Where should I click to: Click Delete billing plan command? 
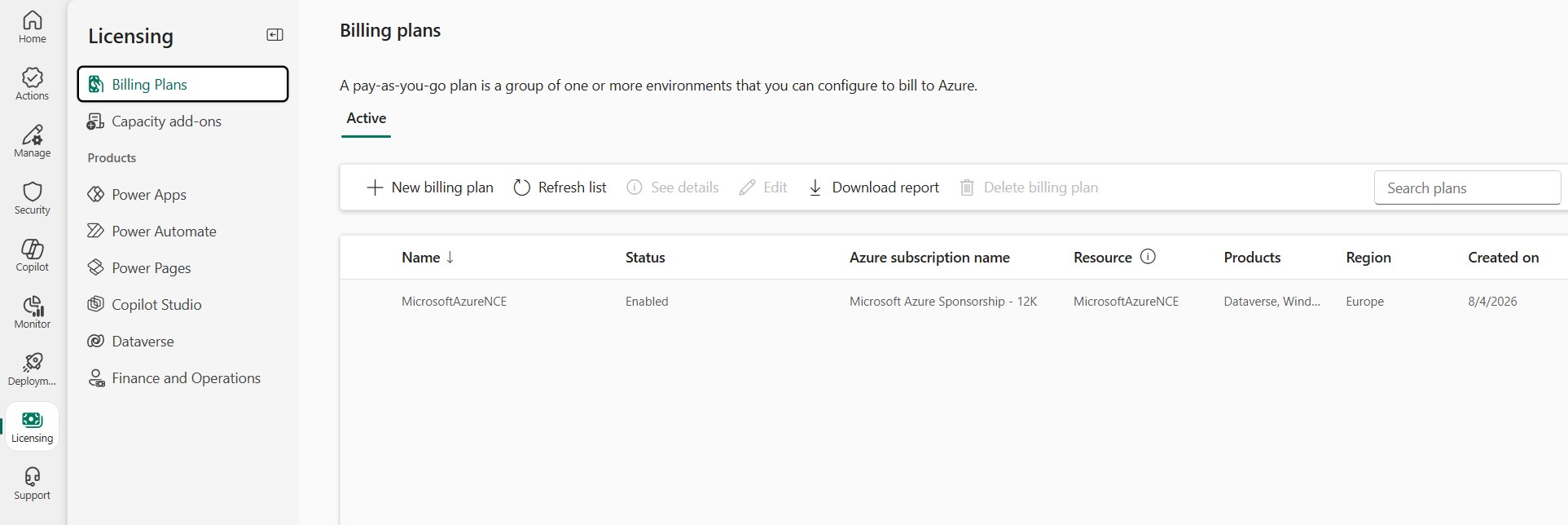(1029, 187)
